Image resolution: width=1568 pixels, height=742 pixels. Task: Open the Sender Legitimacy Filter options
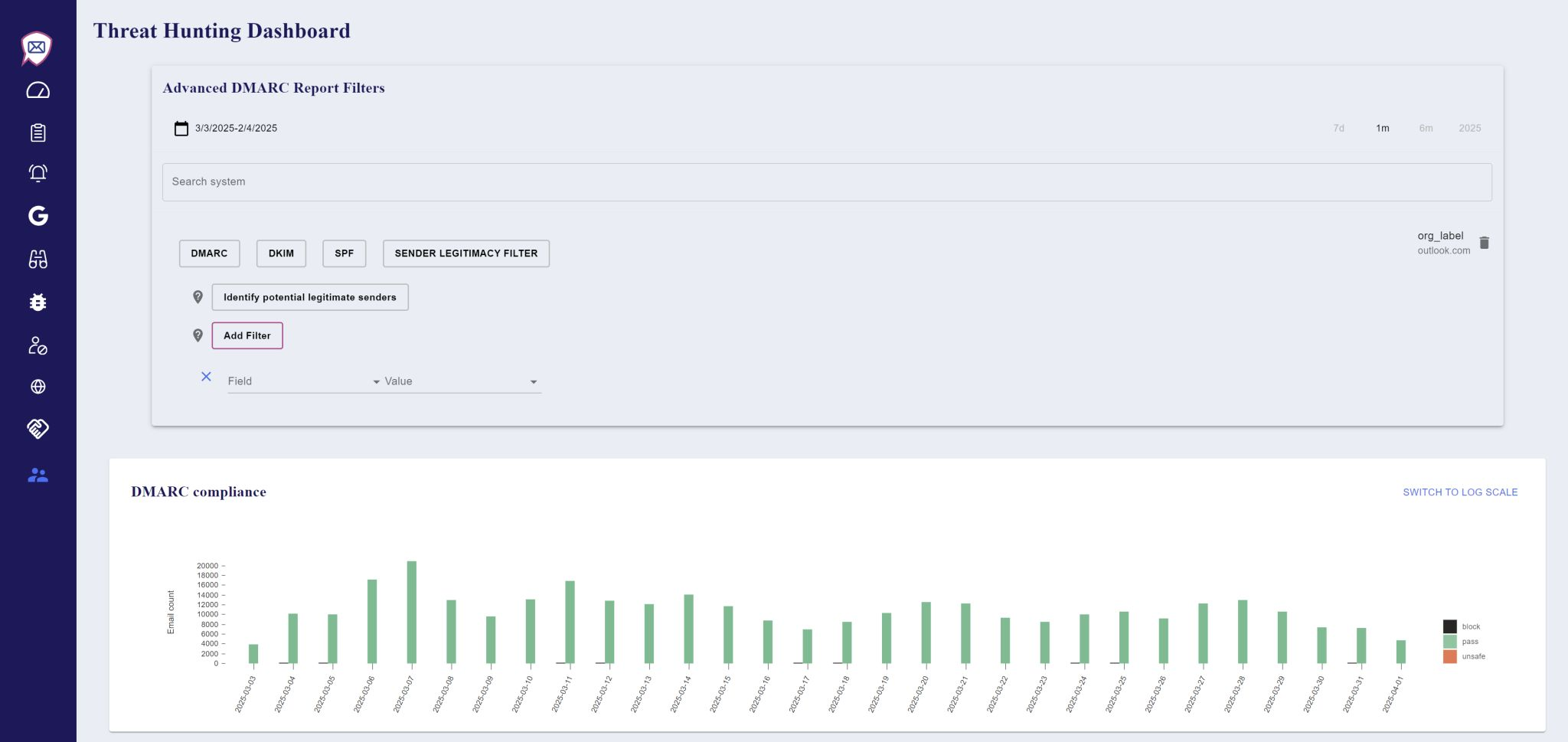point(465,253)
